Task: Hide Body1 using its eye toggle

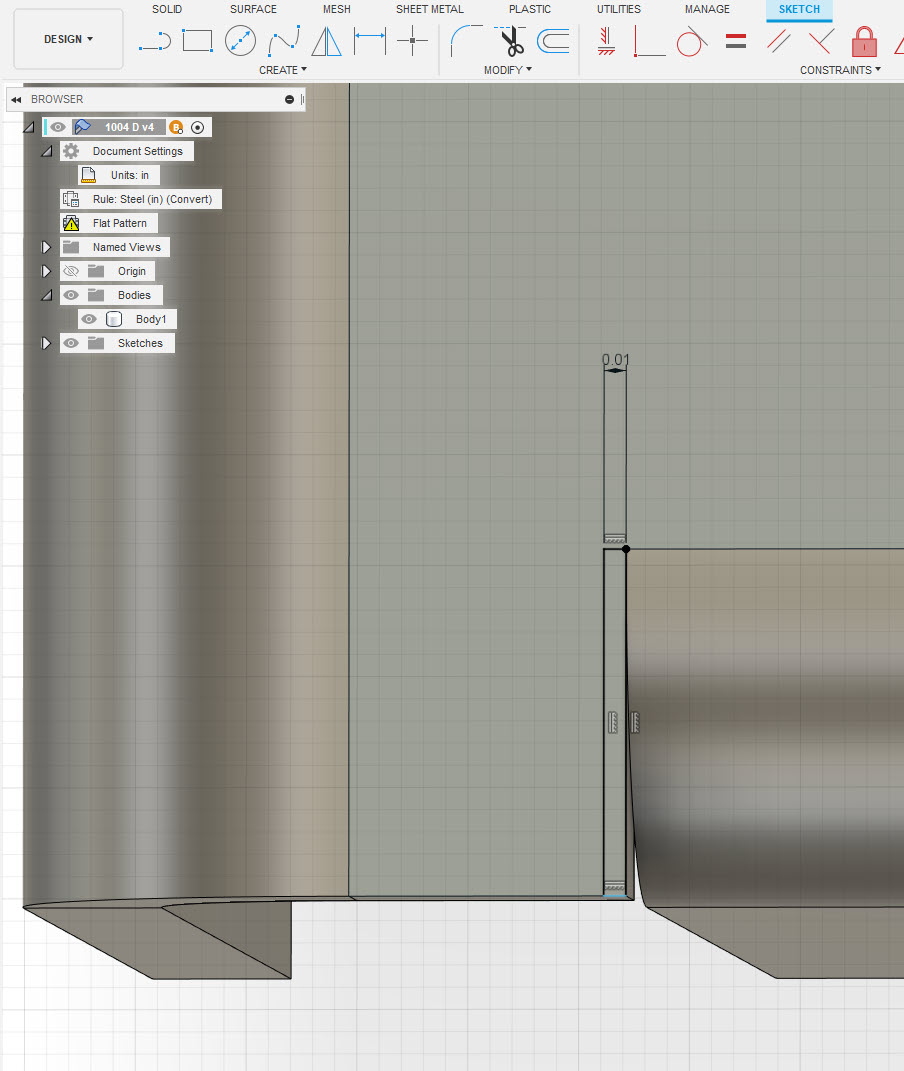Action: [x=89, y=318]
